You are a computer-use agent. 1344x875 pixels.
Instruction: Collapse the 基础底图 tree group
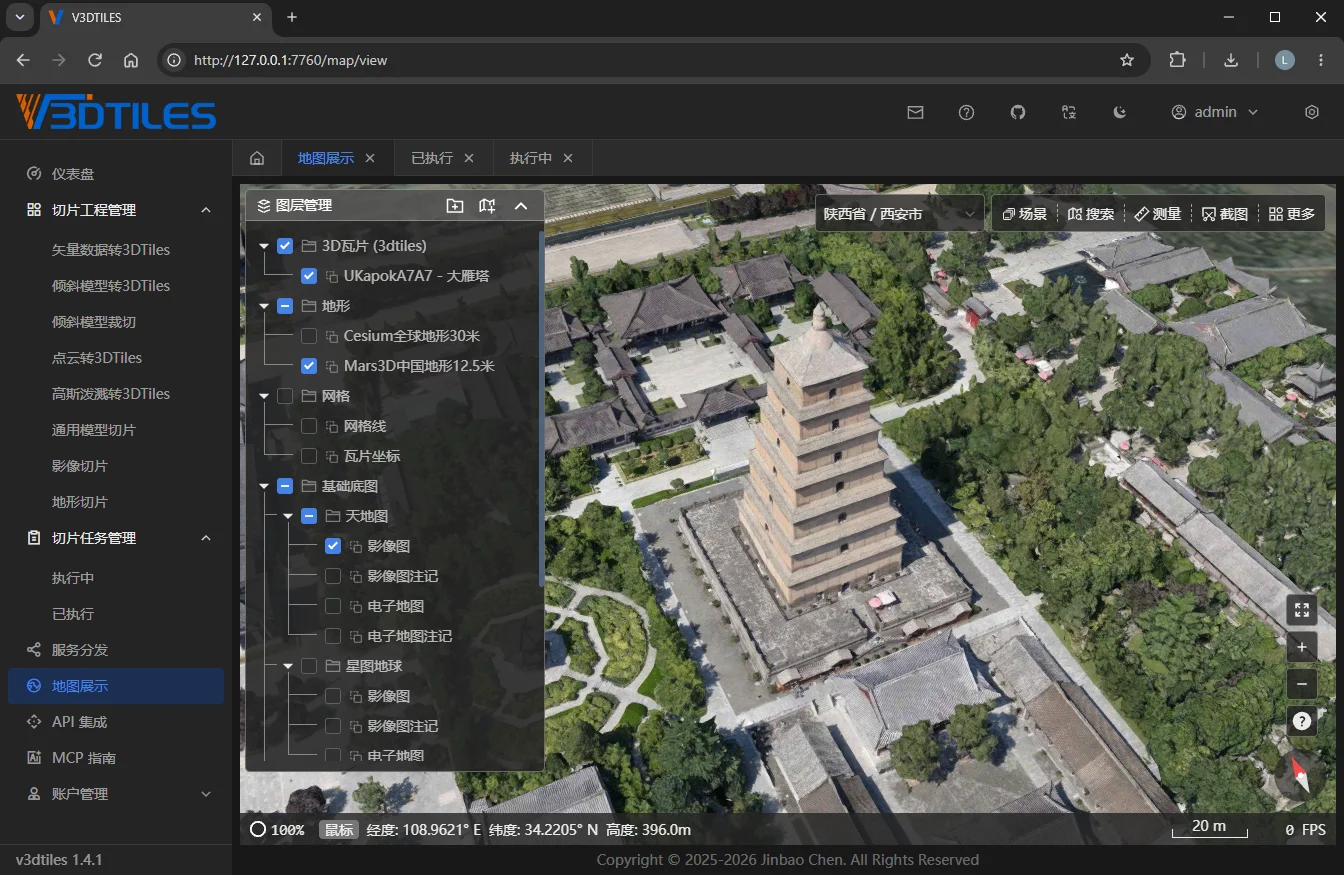click(264, 486)
